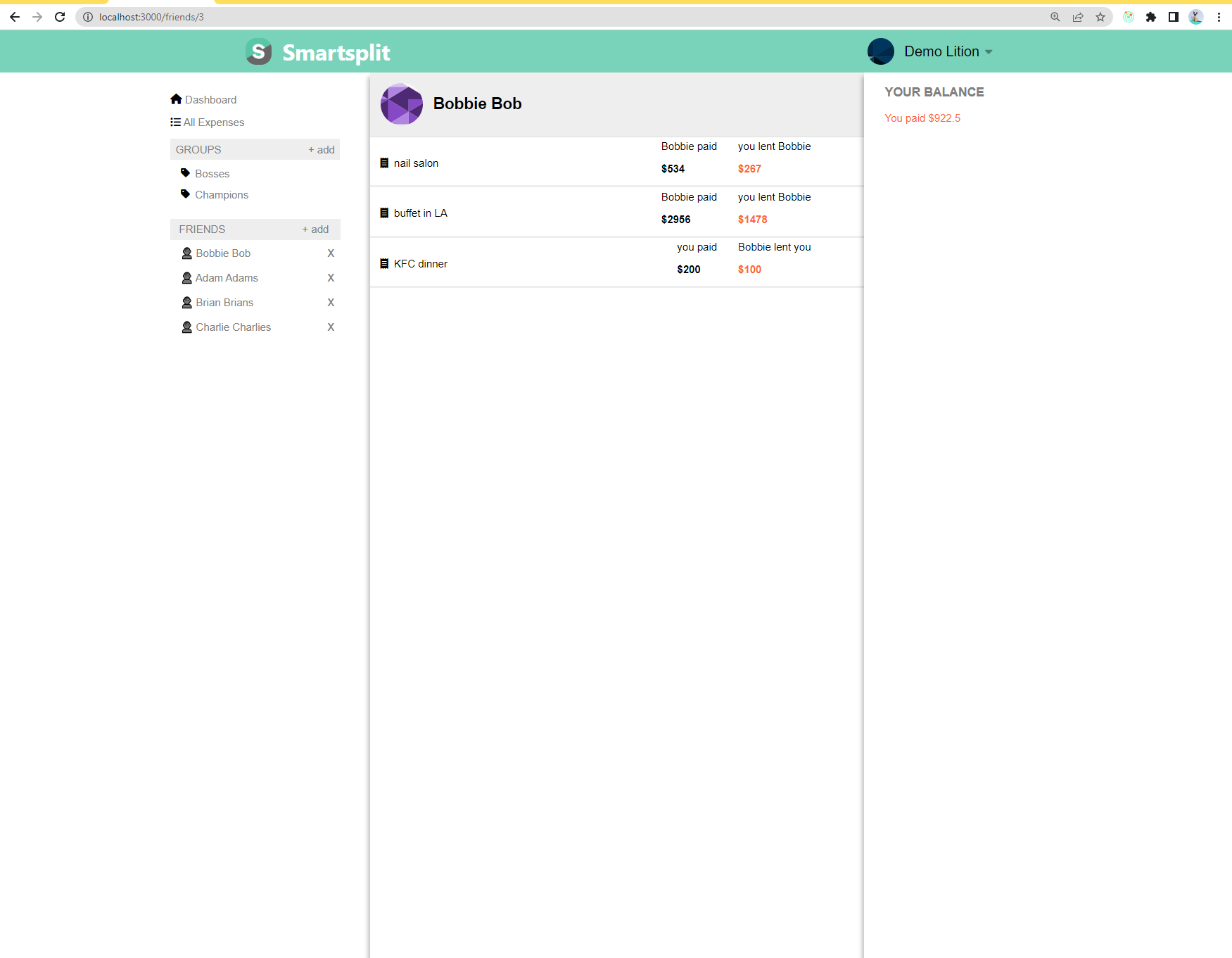Image resolution: width=1232 pixels, height=958 pixels.
Task: Click Bobbie Bob's purple avatar image
Action: point(401,103)
